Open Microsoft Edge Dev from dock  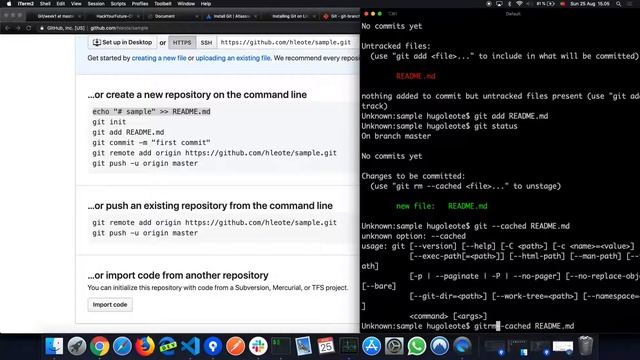pos(167,346)
